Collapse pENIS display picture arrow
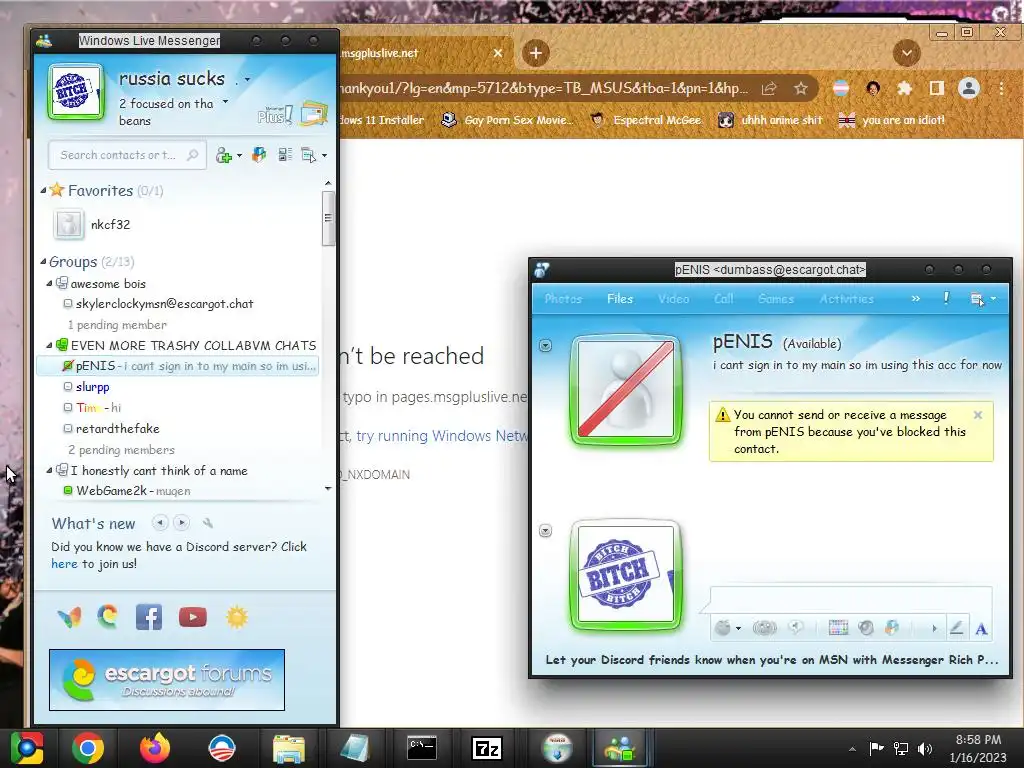Image resolution: width=1024 pixels, height=768 pixels. (546, 345)
